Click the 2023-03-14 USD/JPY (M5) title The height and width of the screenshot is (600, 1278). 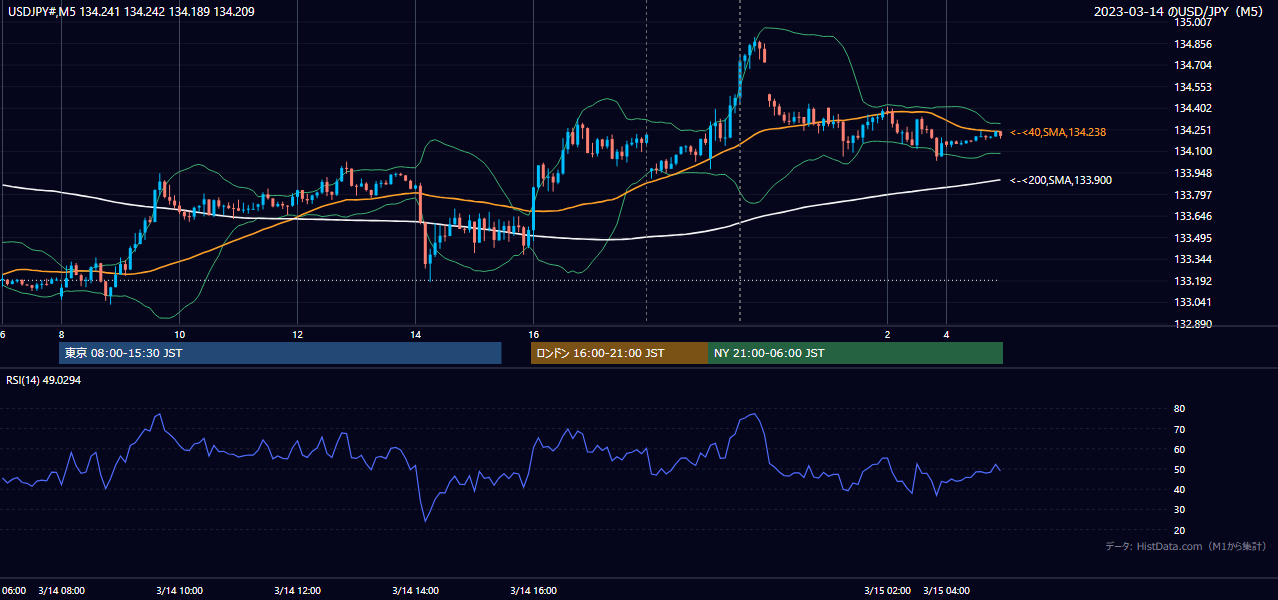1180,12
